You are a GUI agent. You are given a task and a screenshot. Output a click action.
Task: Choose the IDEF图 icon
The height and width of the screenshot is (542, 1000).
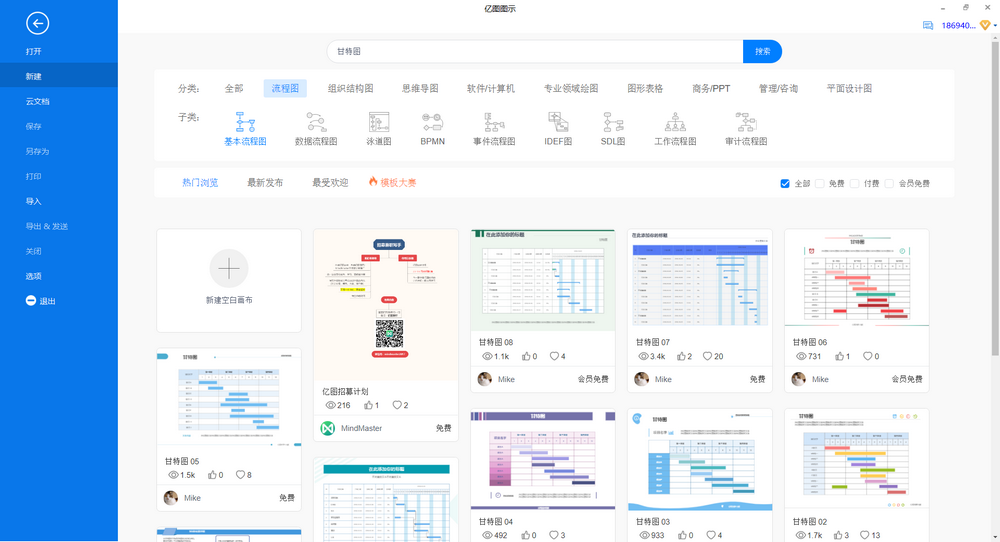557,123
